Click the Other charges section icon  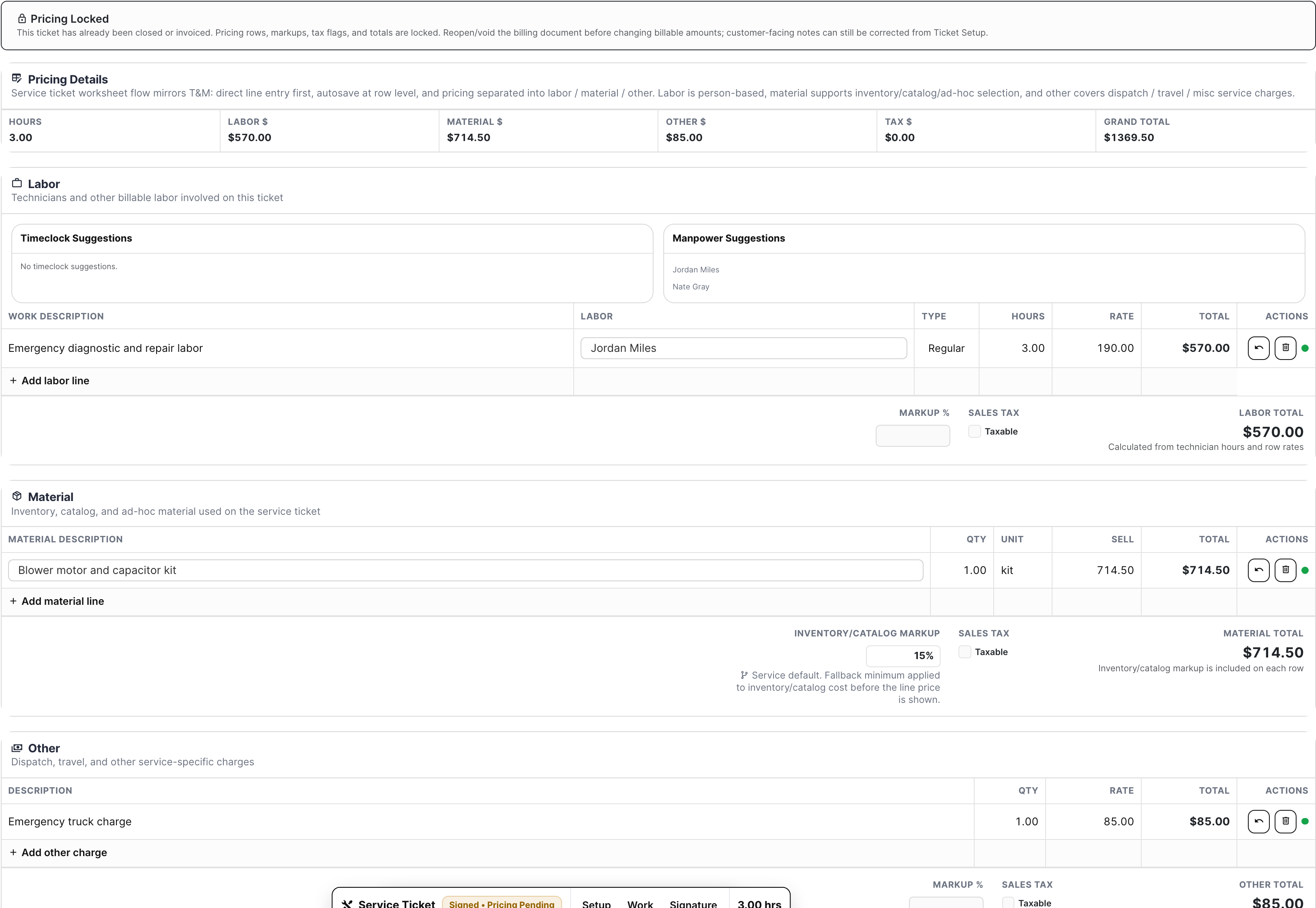click(17, 747)
